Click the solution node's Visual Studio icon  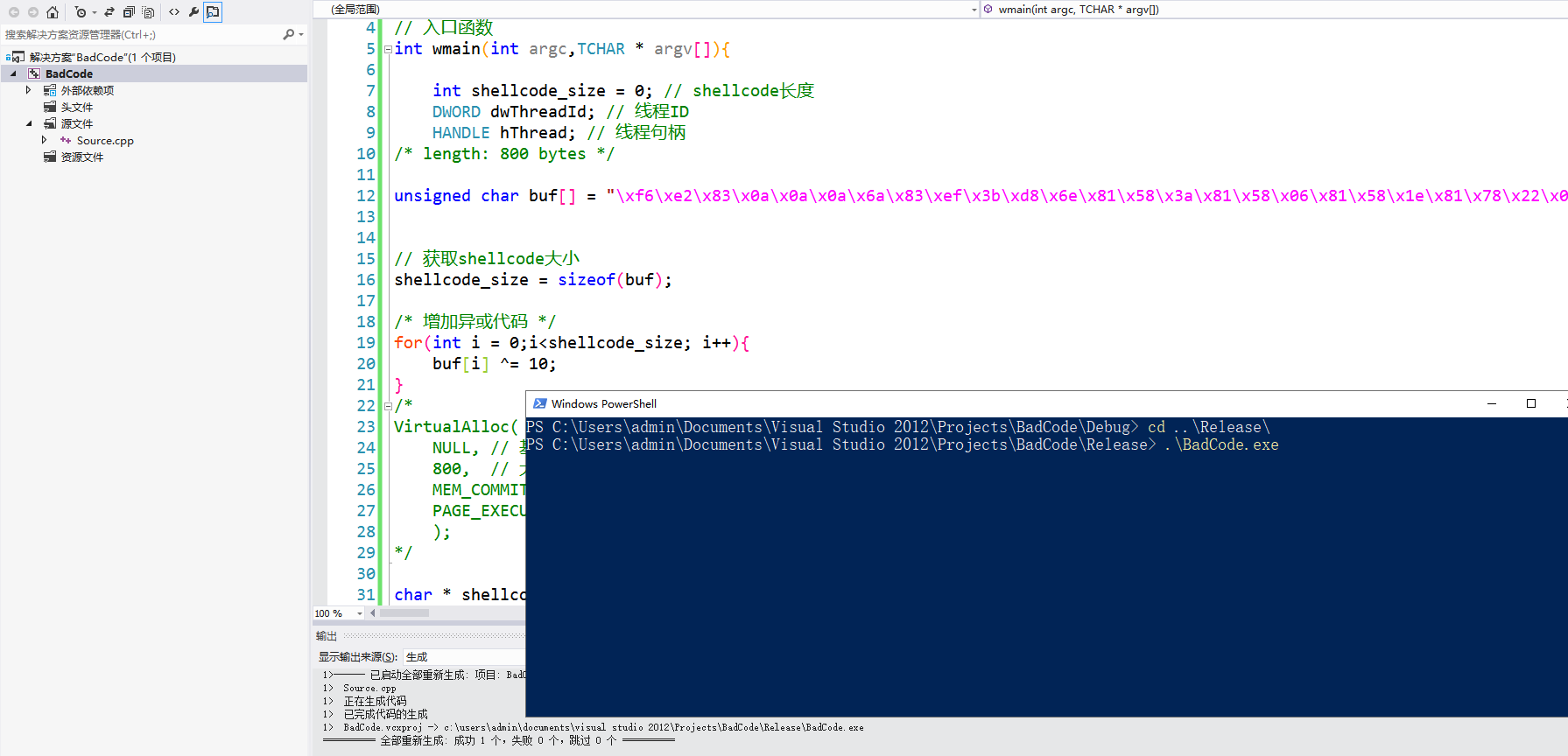pyautogui.click(x=17, y=57)
